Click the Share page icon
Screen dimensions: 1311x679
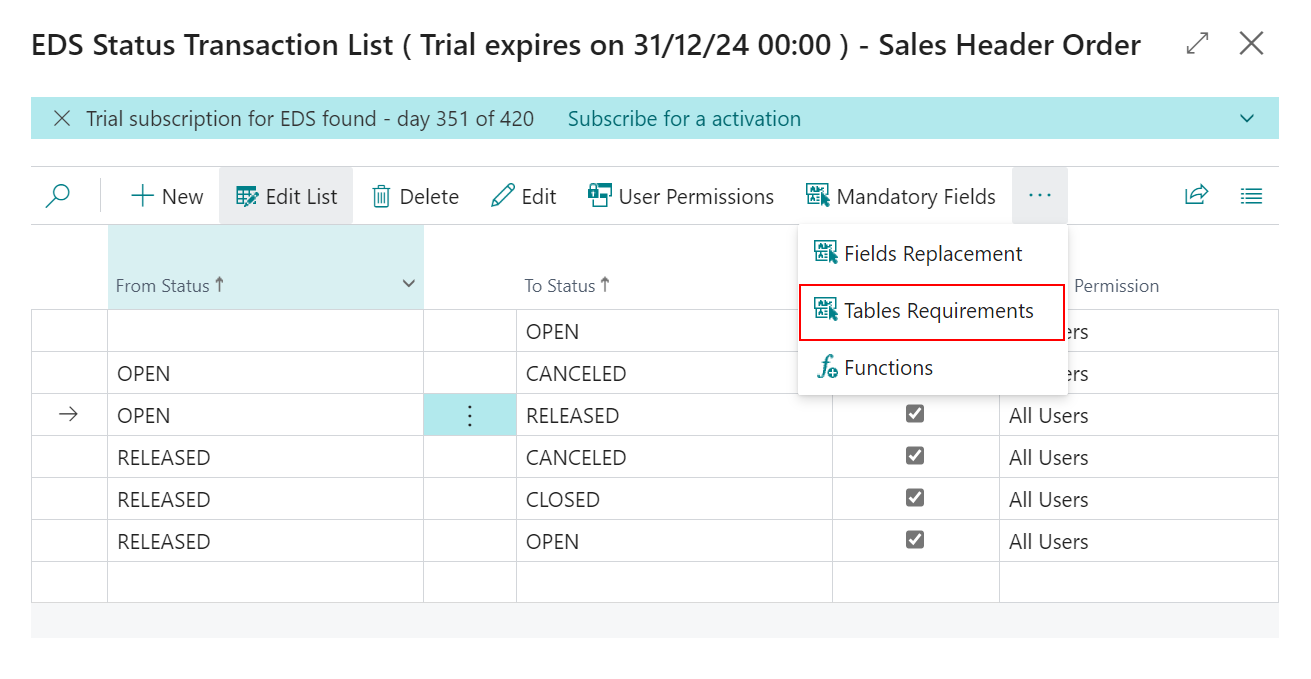click(1196, 195)
